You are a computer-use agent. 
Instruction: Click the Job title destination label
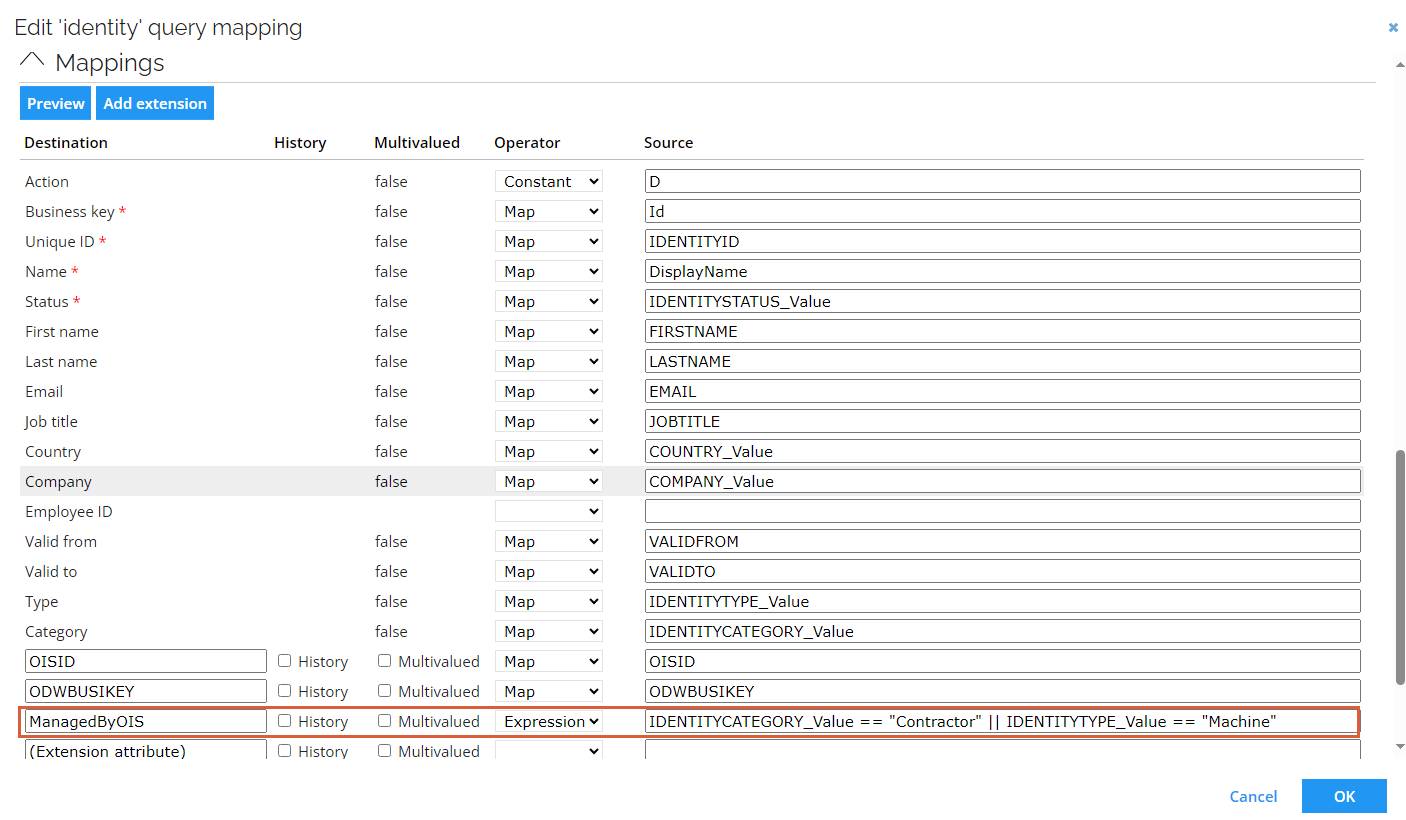(51, 421)
